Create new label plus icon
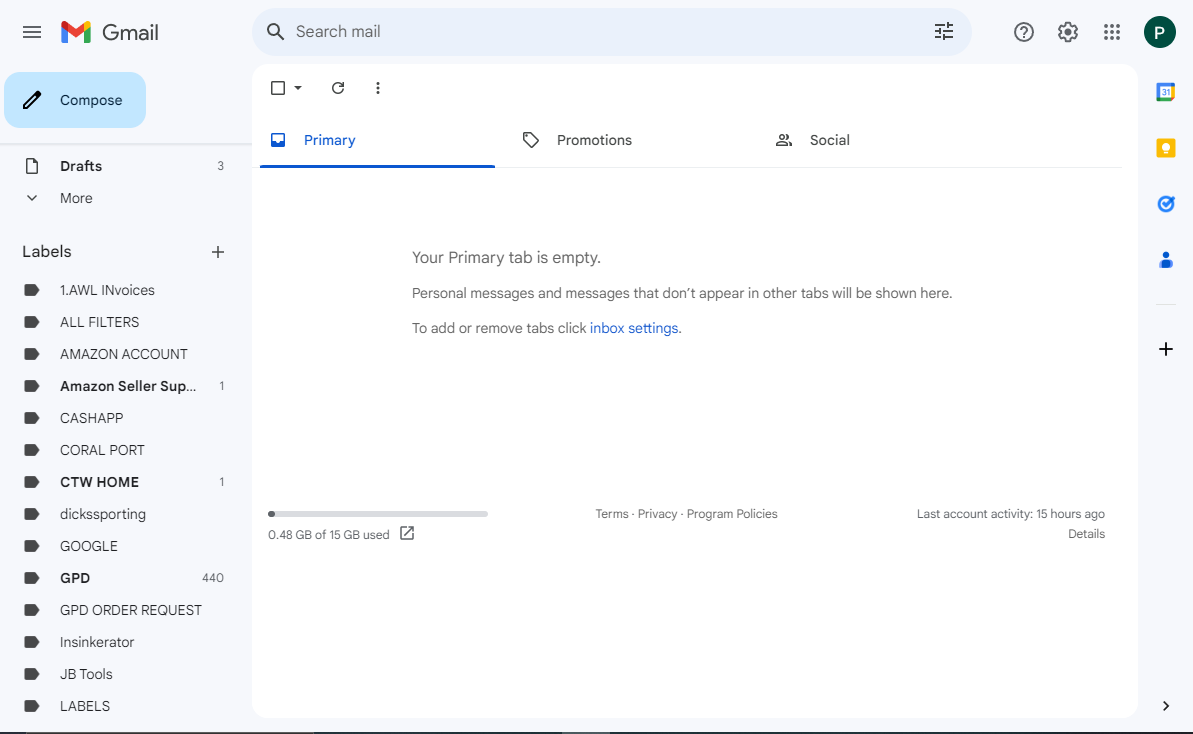The width and height of the screenshot is (1193, 734). [x=218, y=252]
